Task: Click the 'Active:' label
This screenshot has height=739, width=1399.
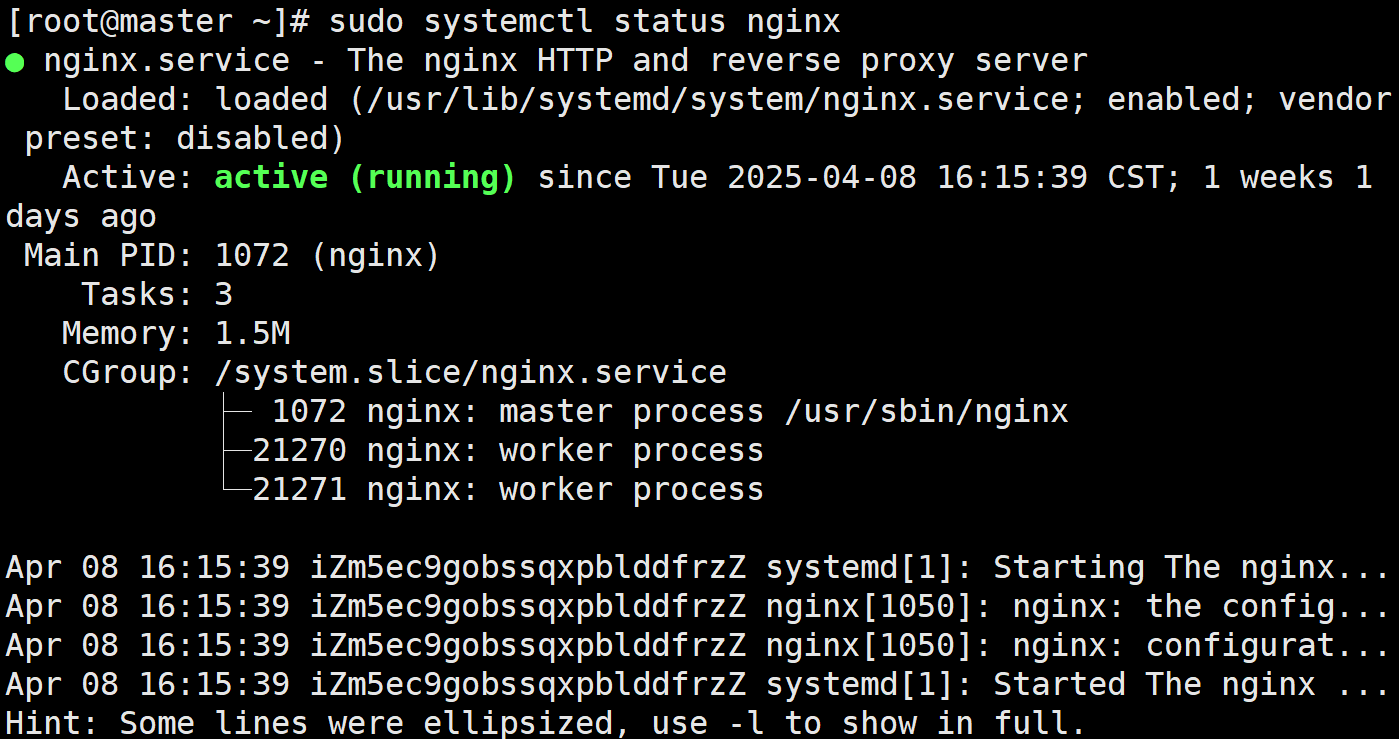Action: (x=129, y=178)
